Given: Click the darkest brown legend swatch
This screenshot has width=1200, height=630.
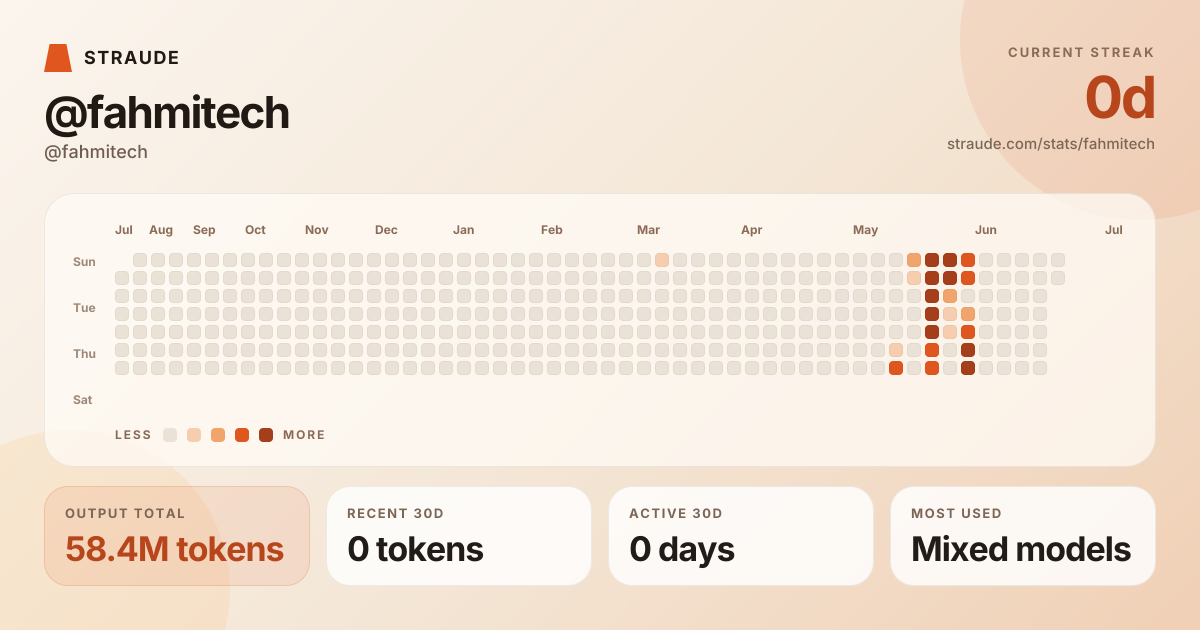Looking at the screenshot, I should 266,435.
